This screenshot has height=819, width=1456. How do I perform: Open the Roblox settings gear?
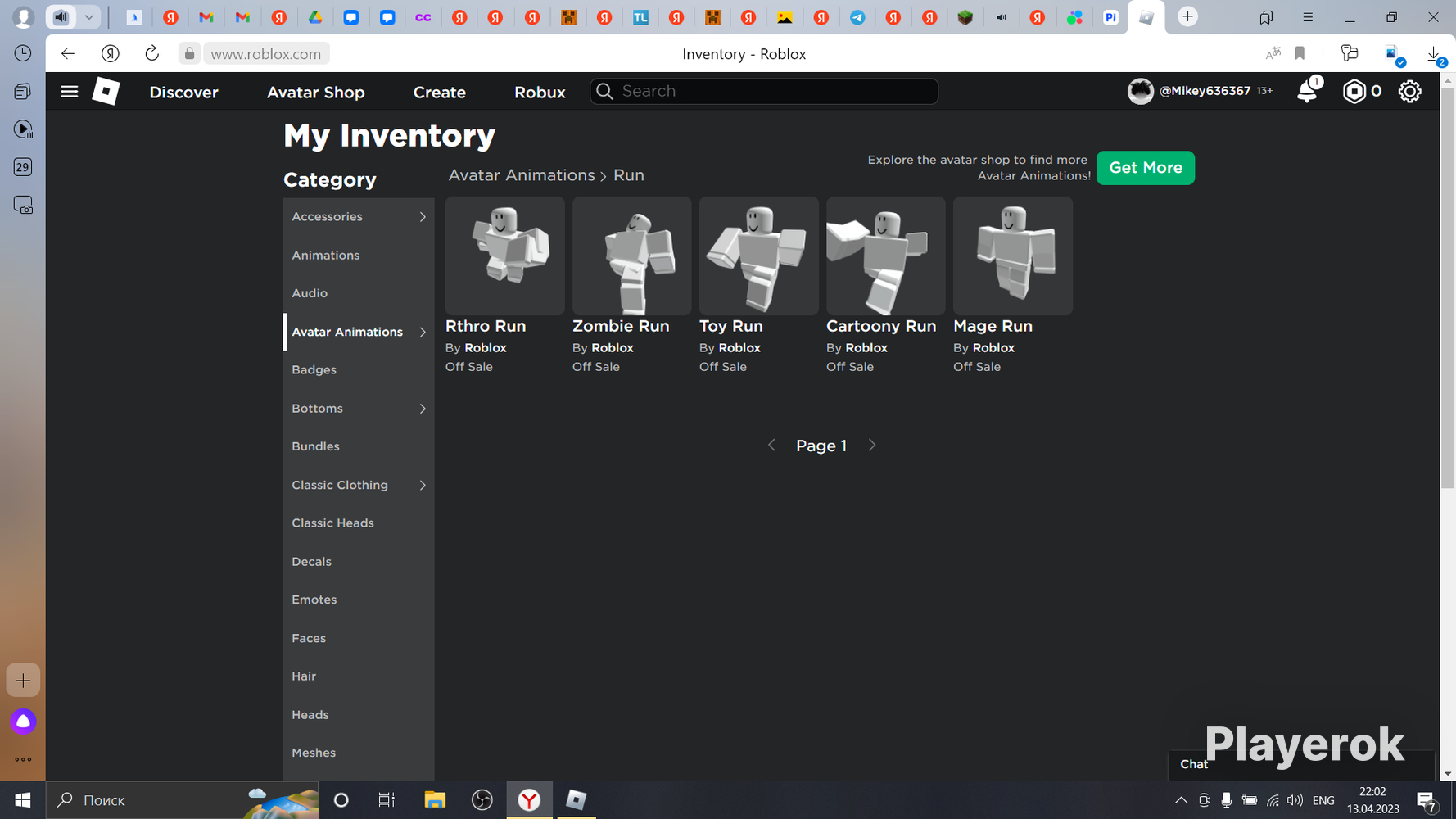click(x=1409, y=92)
